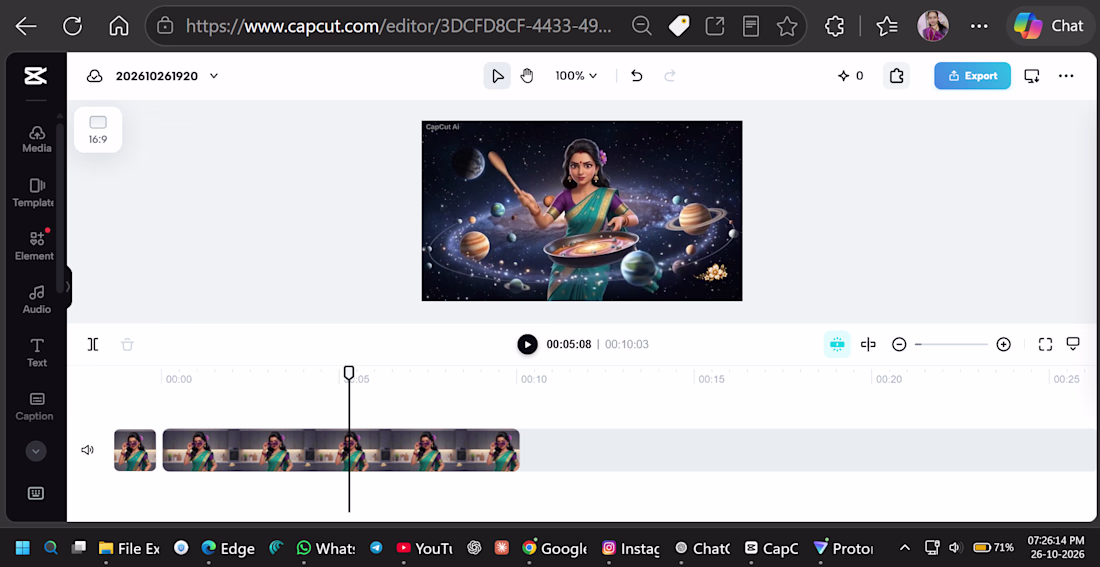Enter fullscreen preview
The height and width of the screenshot is (567, 1100).
pos(1045,345)
